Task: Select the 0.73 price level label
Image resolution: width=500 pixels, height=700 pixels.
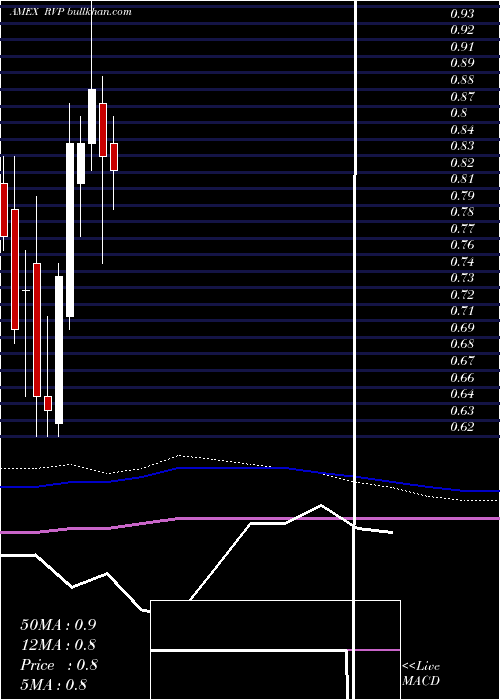Action: point(462,279)
